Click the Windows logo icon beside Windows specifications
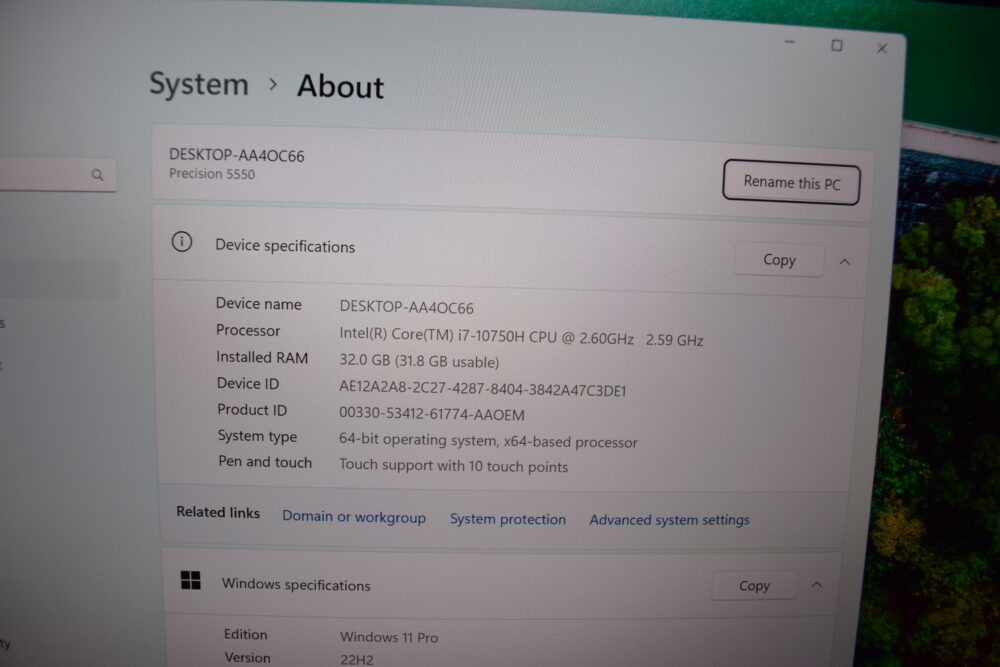 (190, 580)
